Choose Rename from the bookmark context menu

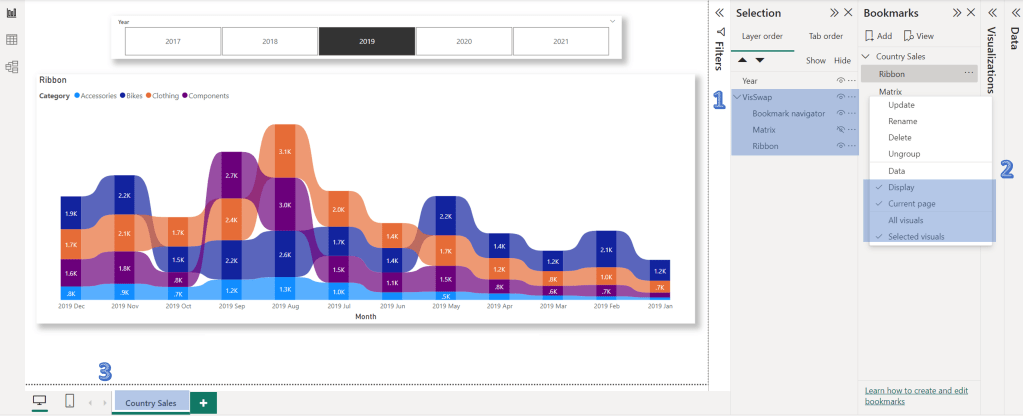tap(902, 121)
